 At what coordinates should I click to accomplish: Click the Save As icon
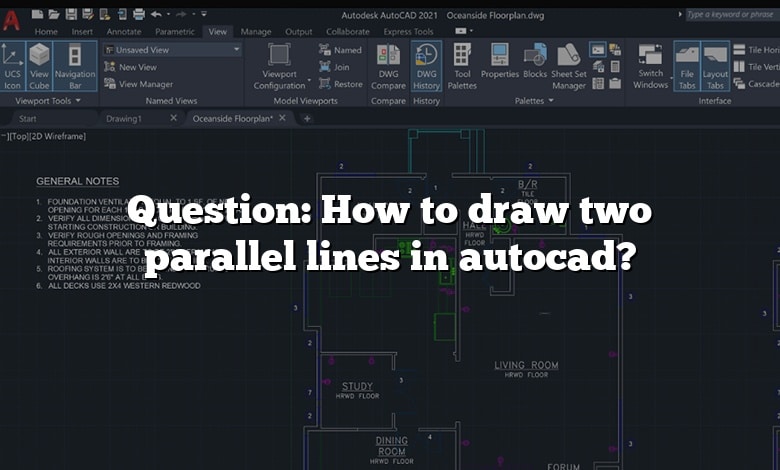[x=88, y=14]
